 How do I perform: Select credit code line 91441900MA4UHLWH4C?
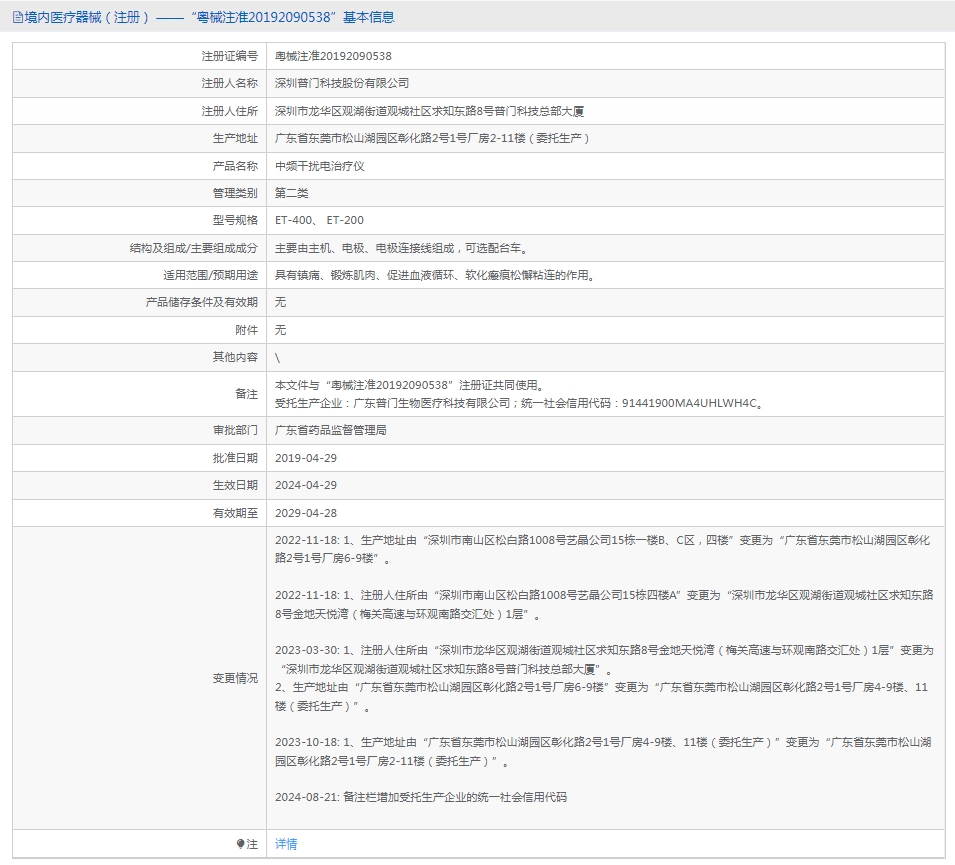520,403
